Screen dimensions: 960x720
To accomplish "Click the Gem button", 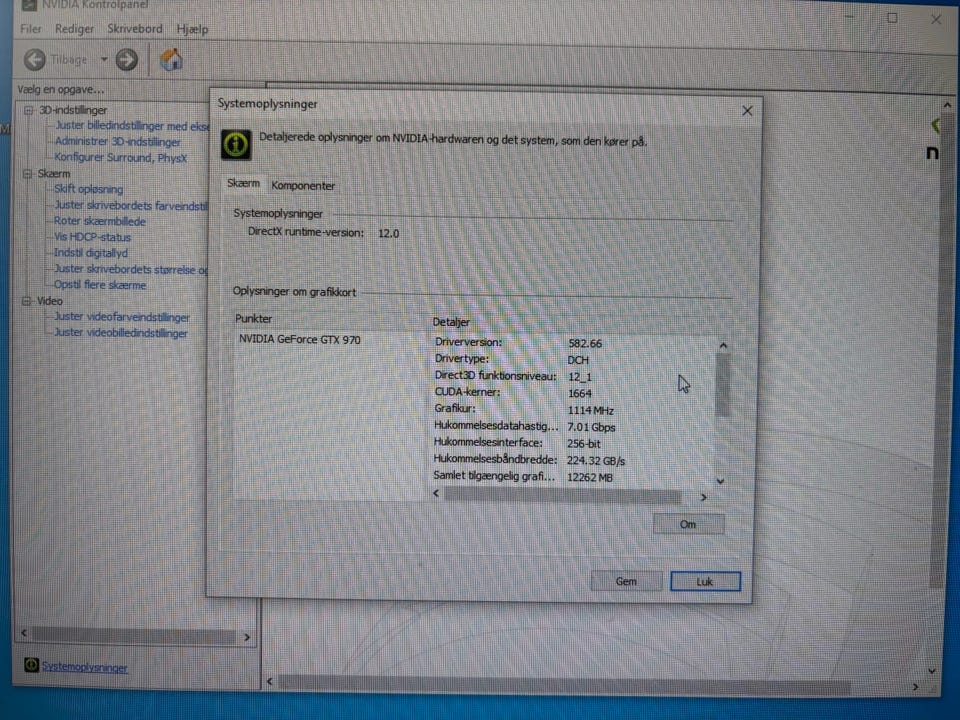I will pyautogui.click(x=626, y=581).
